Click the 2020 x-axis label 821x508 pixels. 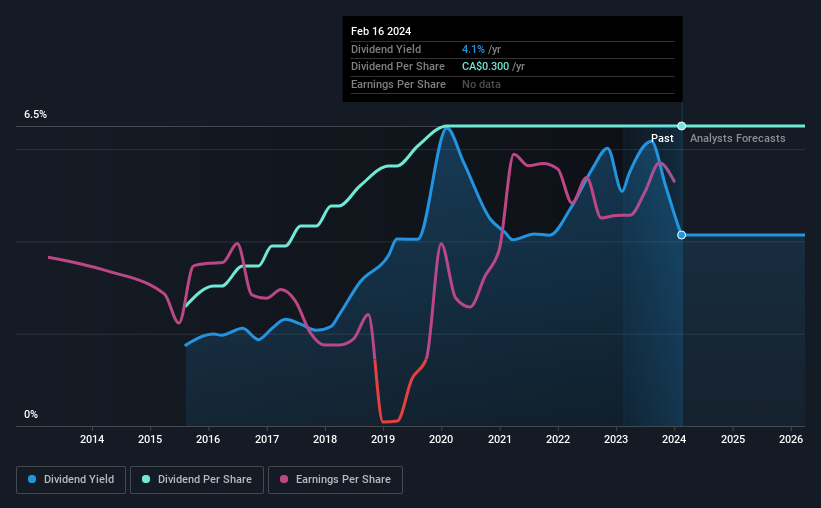pyautogui.click(x=441, y=439)
